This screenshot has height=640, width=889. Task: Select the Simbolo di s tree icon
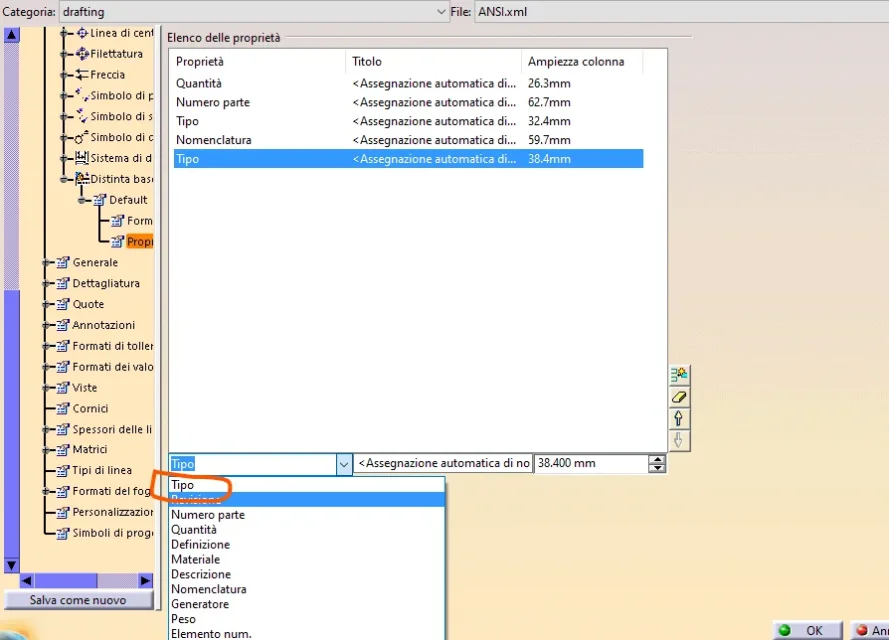(x=82, y=116)
